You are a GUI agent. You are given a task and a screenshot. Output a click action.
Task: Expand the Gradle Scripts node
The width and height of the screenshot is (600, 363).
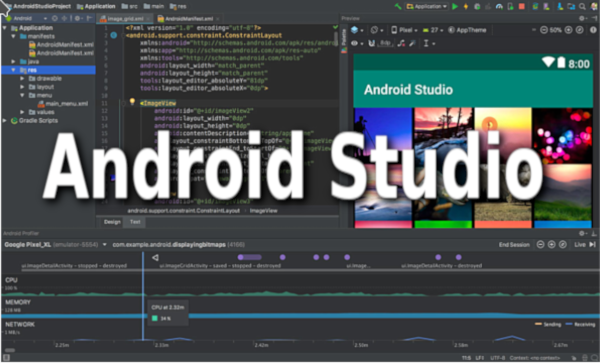coord(5,120)
